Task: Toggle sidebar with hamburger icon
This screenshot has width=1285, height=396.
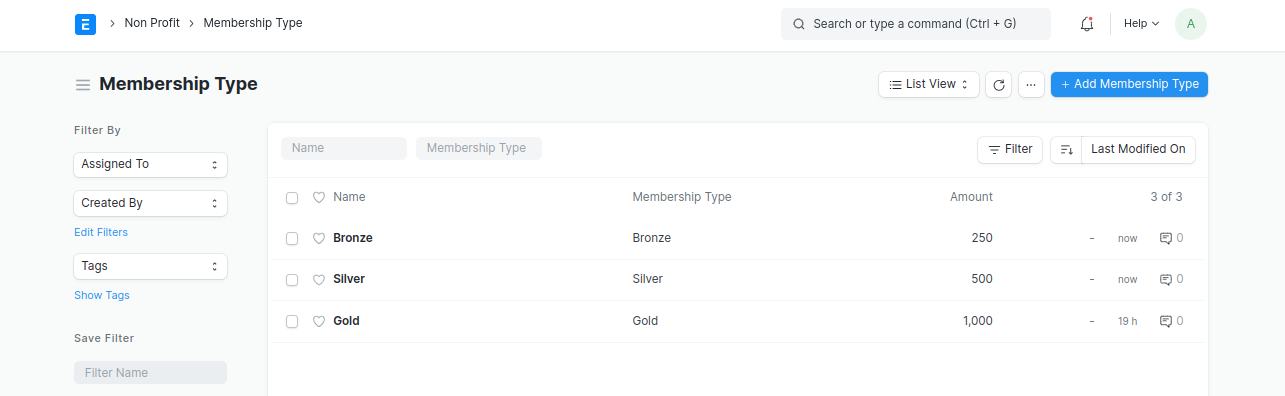Action: coord(83,85)
